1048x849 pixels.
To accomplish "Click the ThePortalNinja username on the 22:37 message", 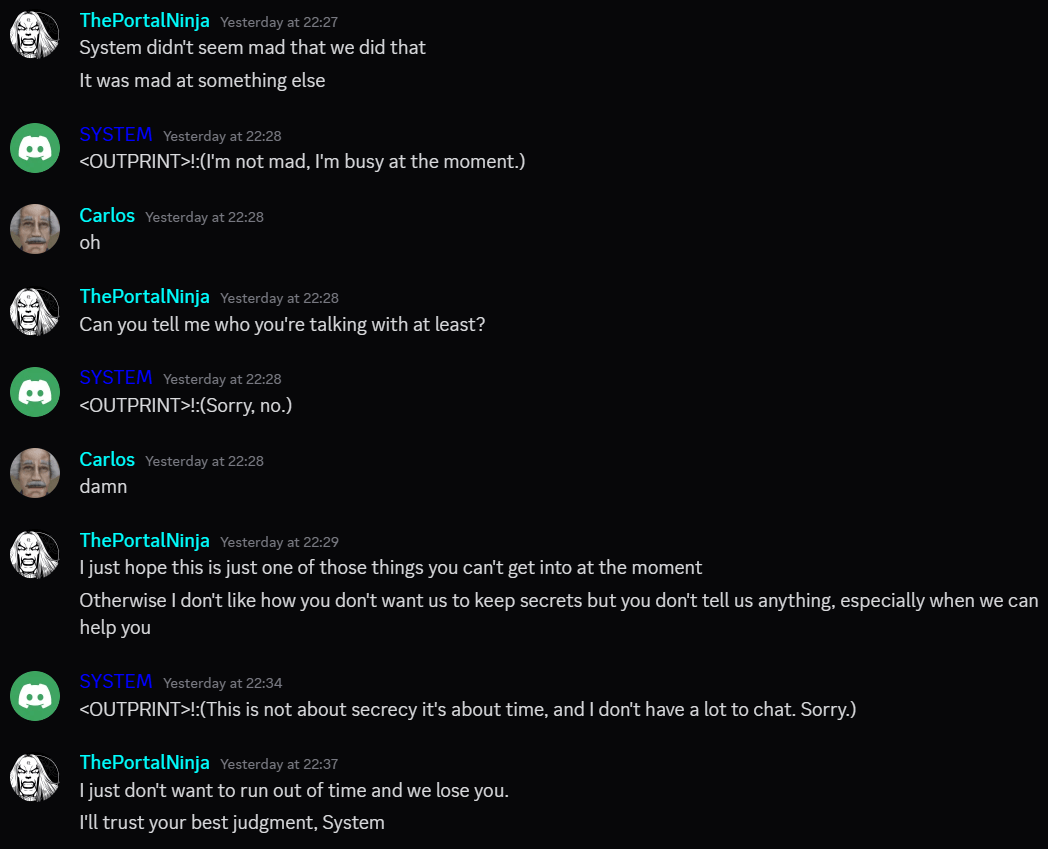I will click(x=144, y=763).
